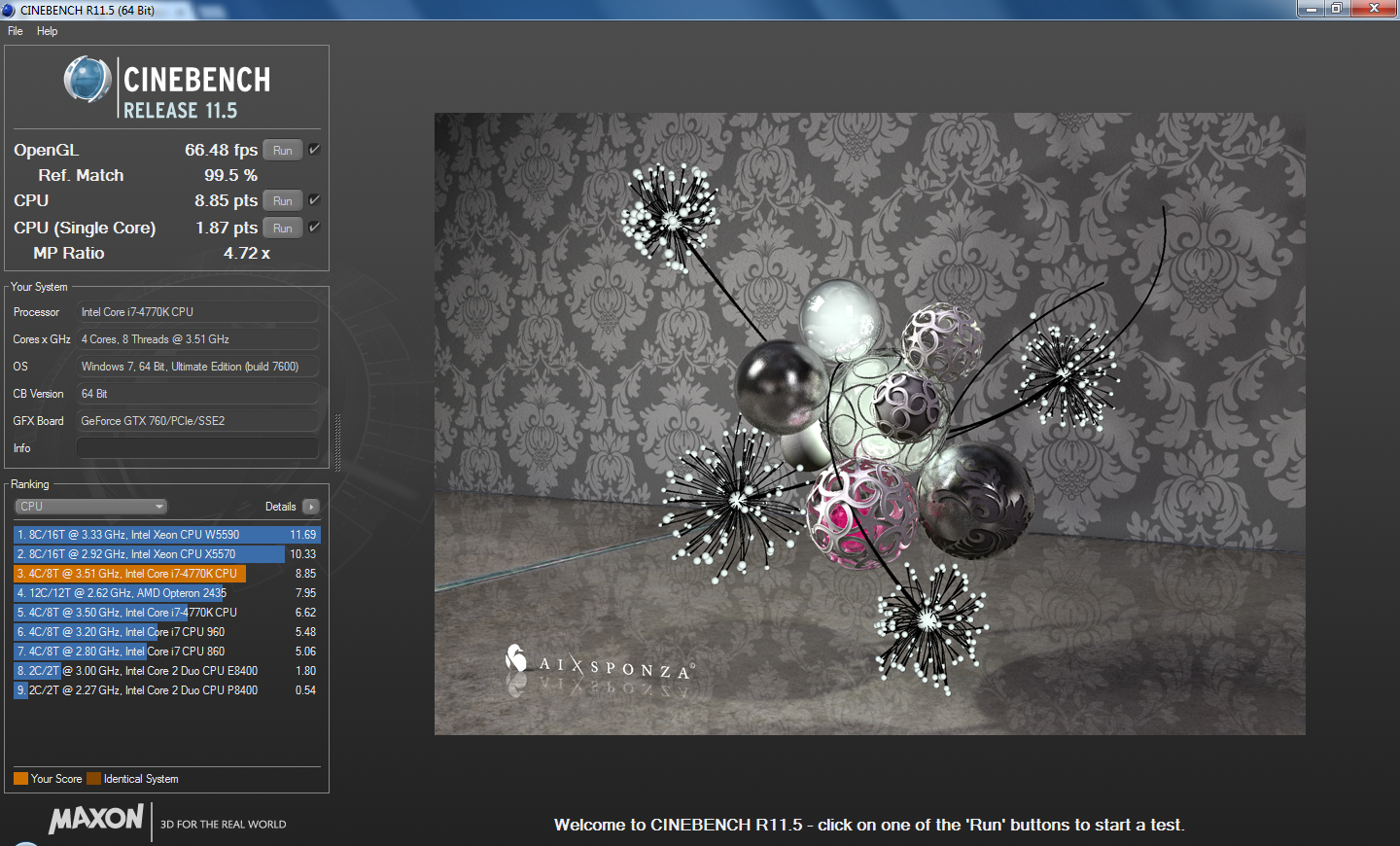This screenshot has height=846, width=1400.
Task: Restore down the Cinebench window
Action: click(1337, 9)
